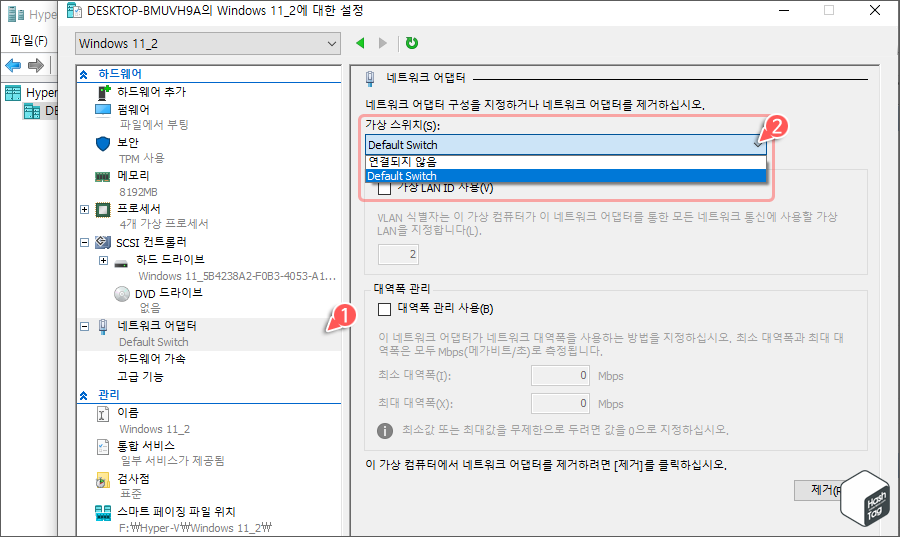Image resolution: width=900 pixels, height=537 pixels.
Task: Click the info icon beside bandwidth note
Action: tap(385, 430)
